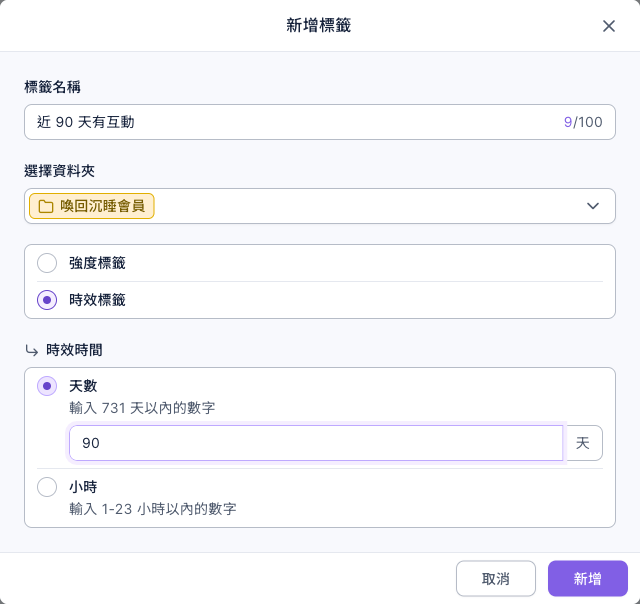This screenshot has width=640, height=604.
Task: Click the 標籤名稱 label
Action: 53,87
